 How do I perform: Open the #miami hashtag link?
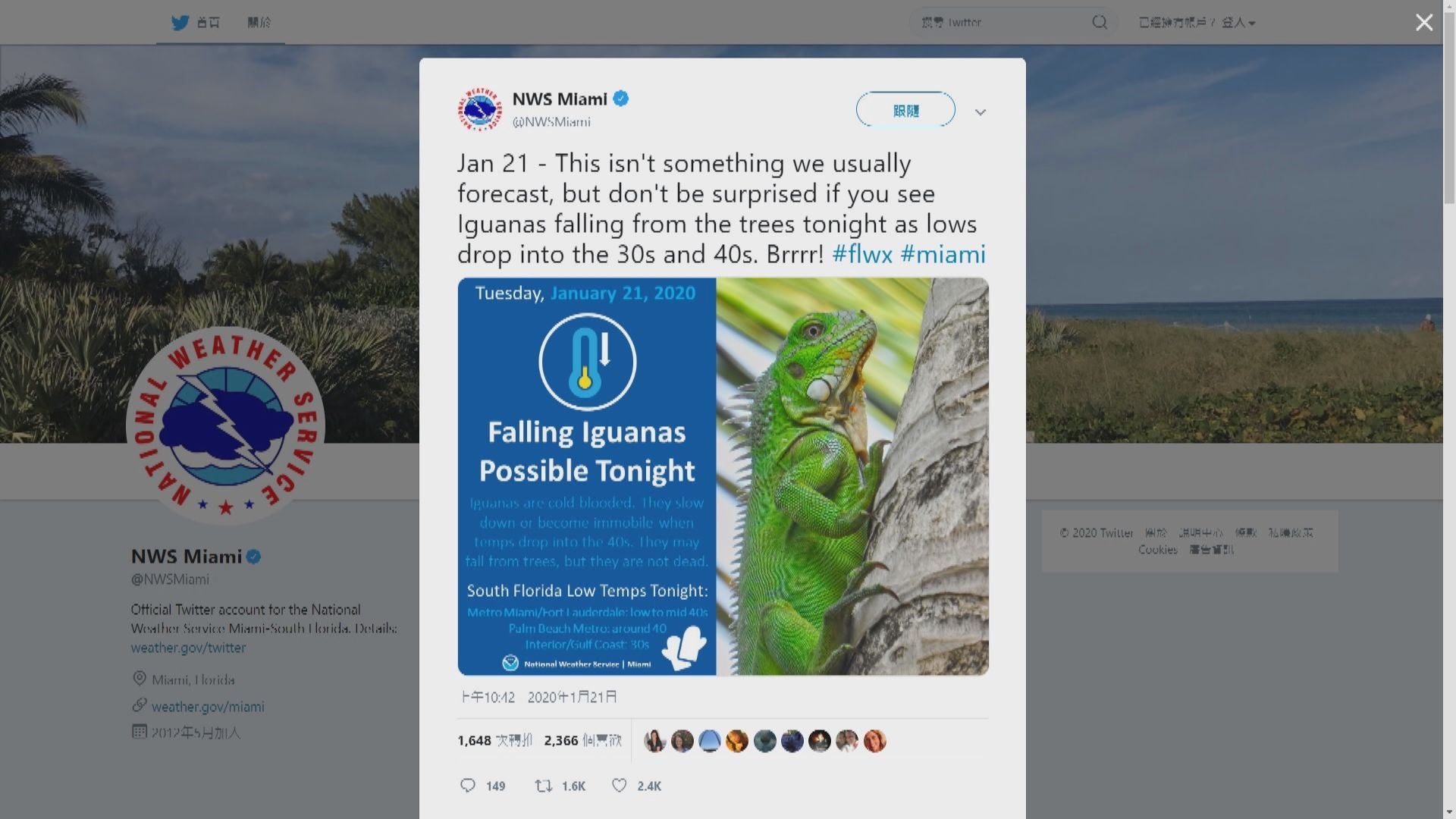click(943, 254)
